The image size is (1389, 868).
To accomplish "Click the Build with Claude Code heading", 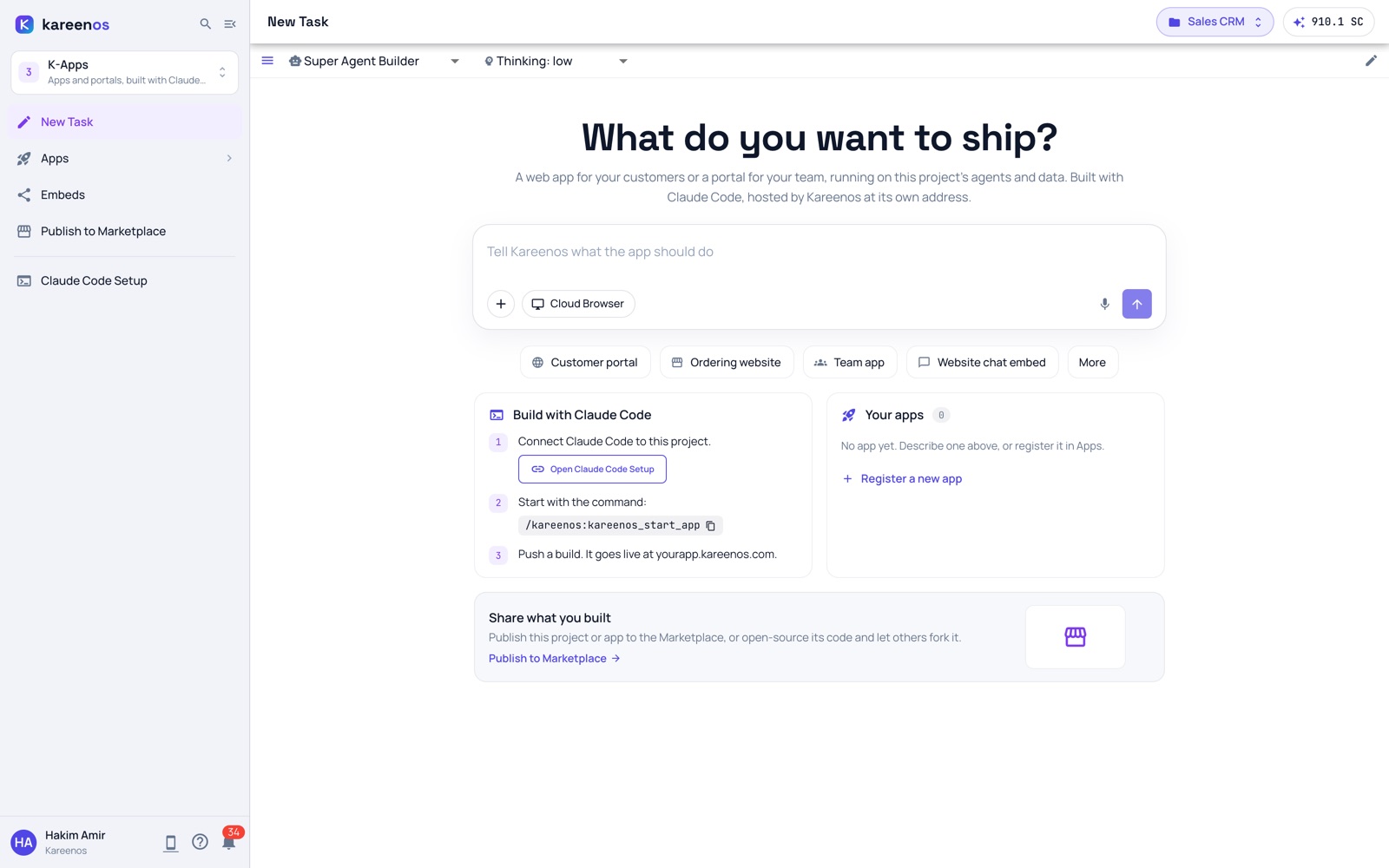I will click(x=582, y=415).
